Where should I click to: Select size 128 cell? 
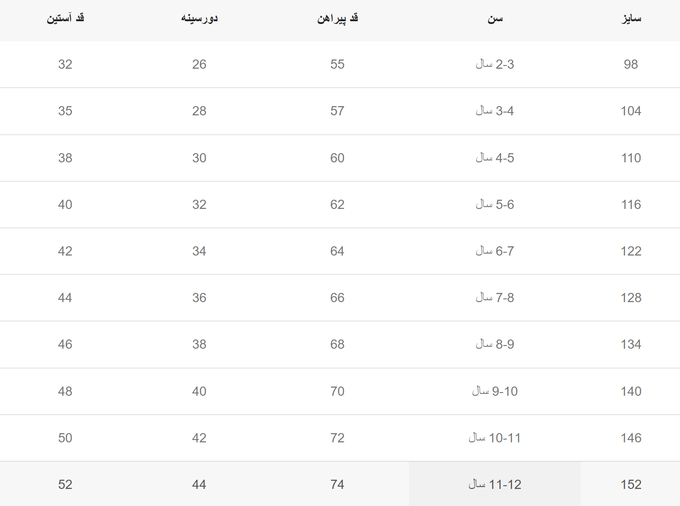click(x=631, y=298)
